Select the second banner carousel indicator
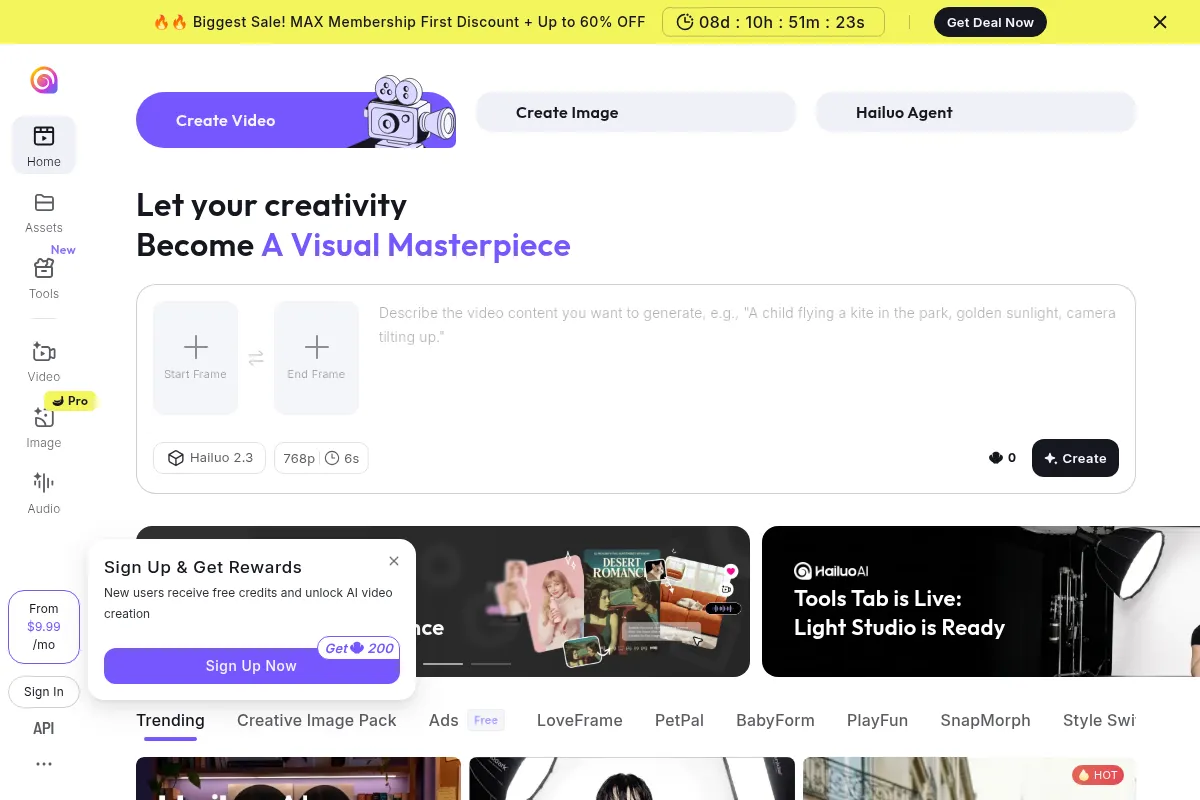 pos(491,663)
